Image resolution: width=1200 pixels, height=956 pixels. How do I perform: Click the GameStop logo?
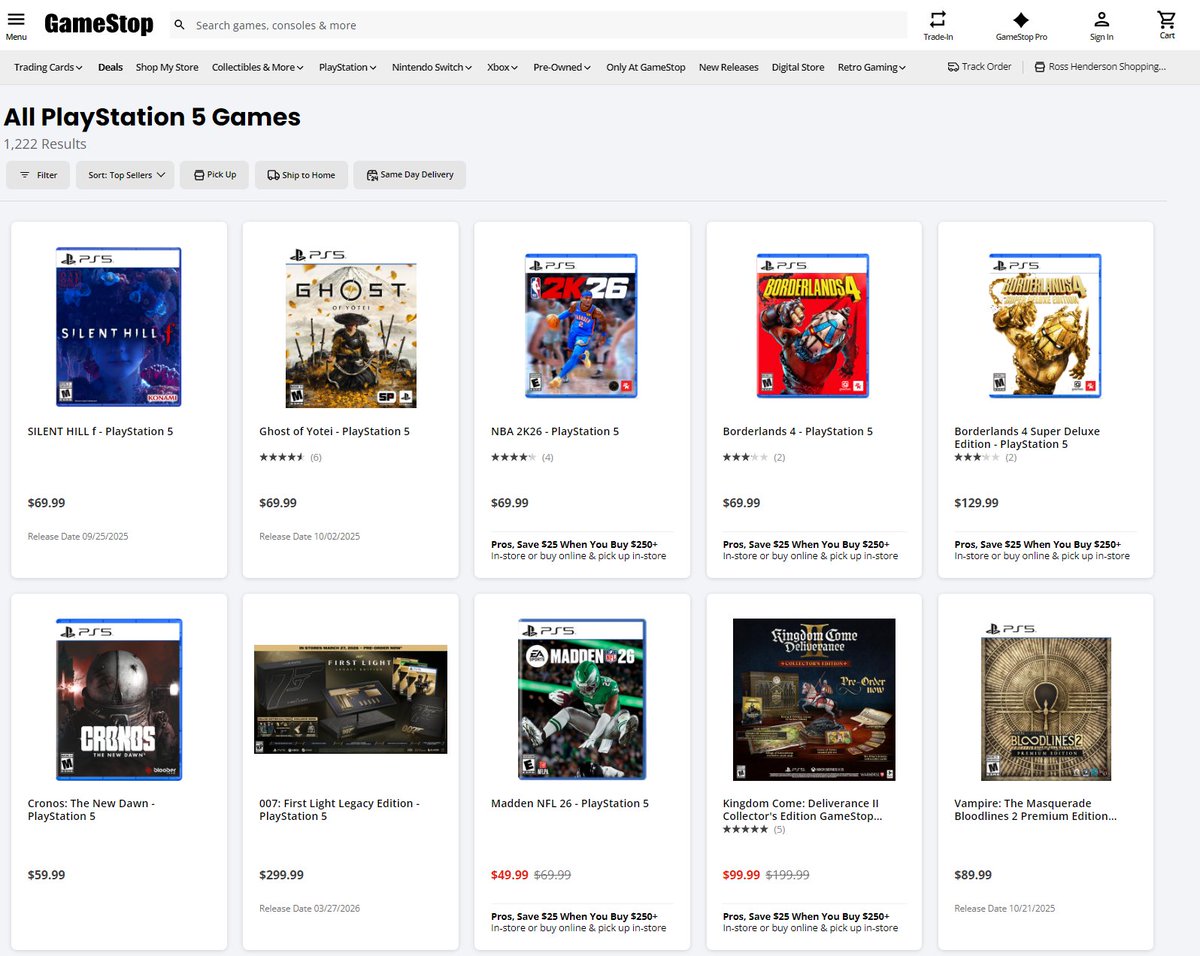(99, 24)
